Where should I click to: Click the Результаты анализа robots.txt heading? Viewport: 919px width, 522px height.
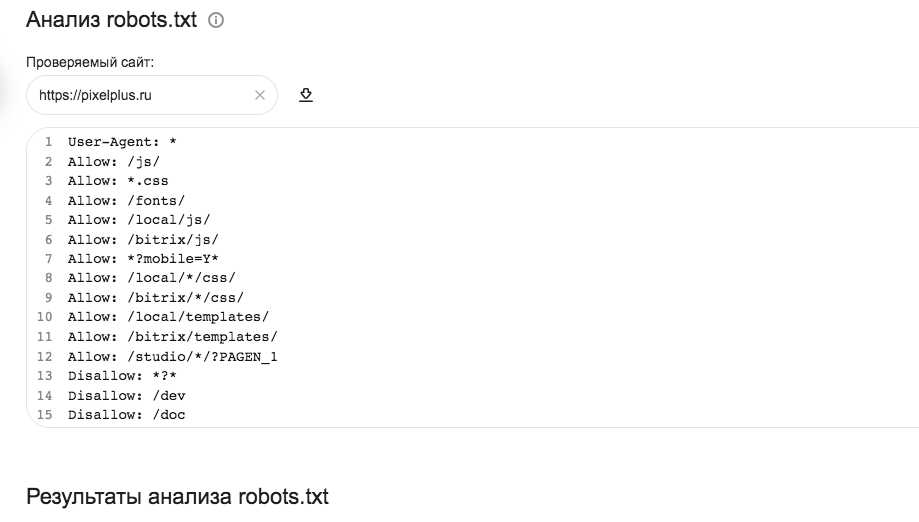coord(177,497)
